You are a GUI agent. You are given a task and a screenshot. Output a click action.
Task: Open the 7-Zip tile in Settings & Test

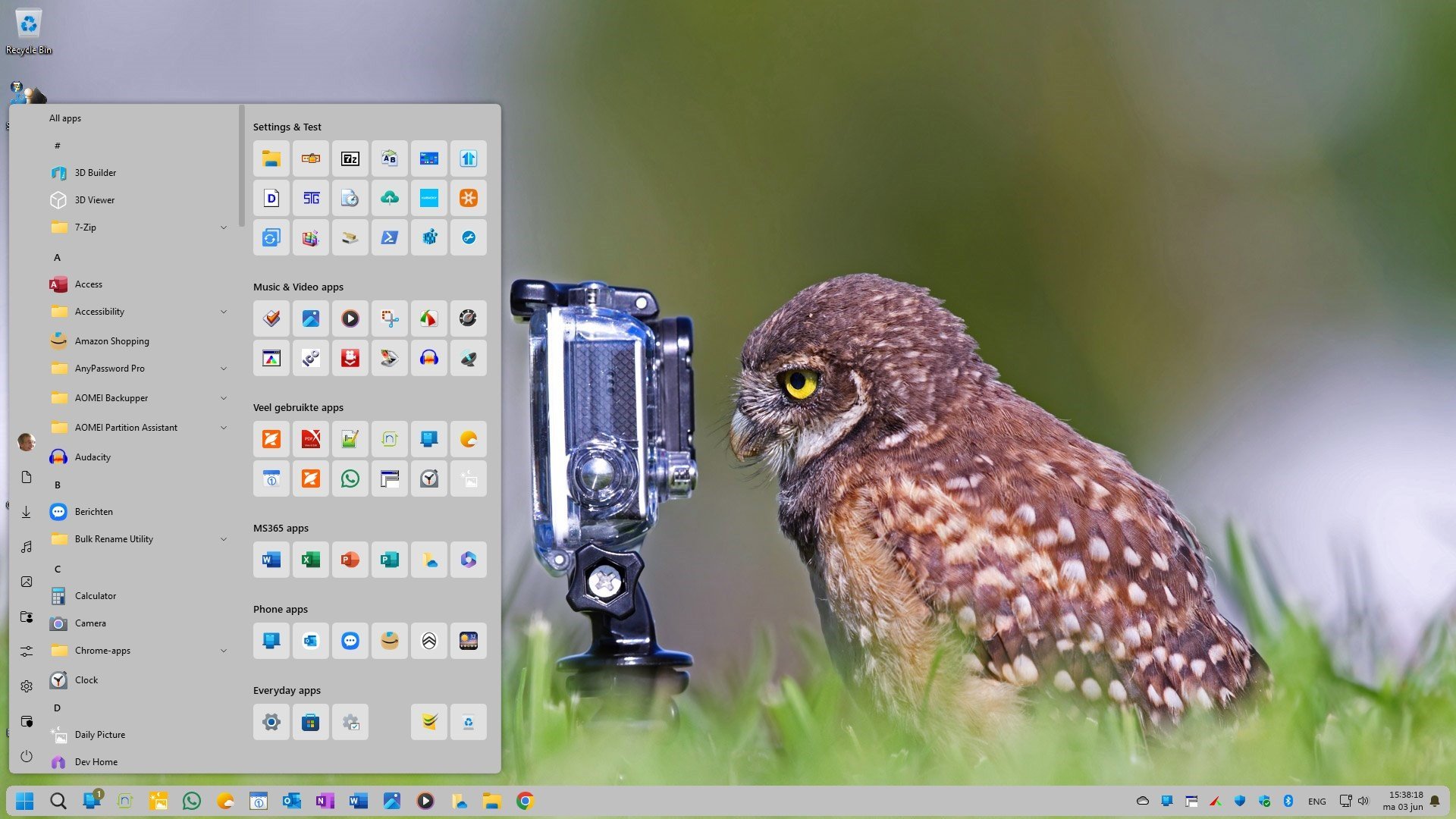click(x=350, y=158)
